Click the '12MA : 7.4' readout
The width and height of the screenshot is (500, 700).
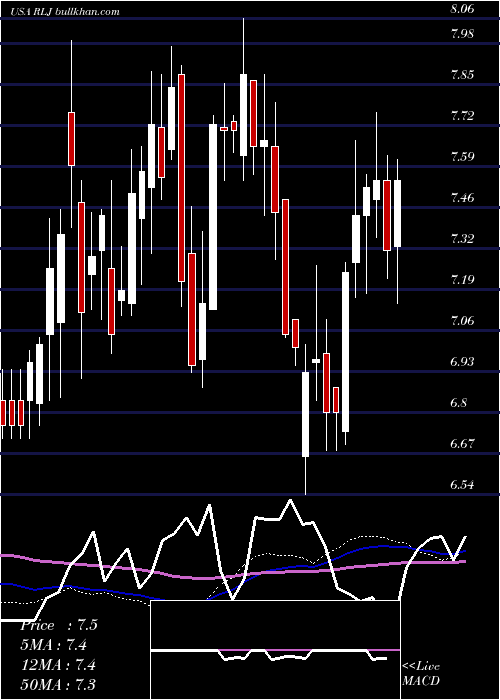click(58, 665)
